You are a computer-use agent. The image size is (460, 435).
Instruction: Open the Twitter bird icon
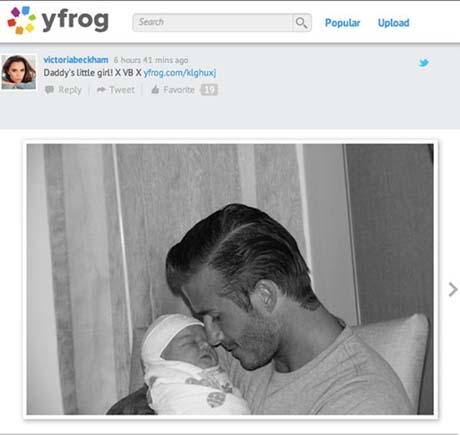click(x=424, y=63)
